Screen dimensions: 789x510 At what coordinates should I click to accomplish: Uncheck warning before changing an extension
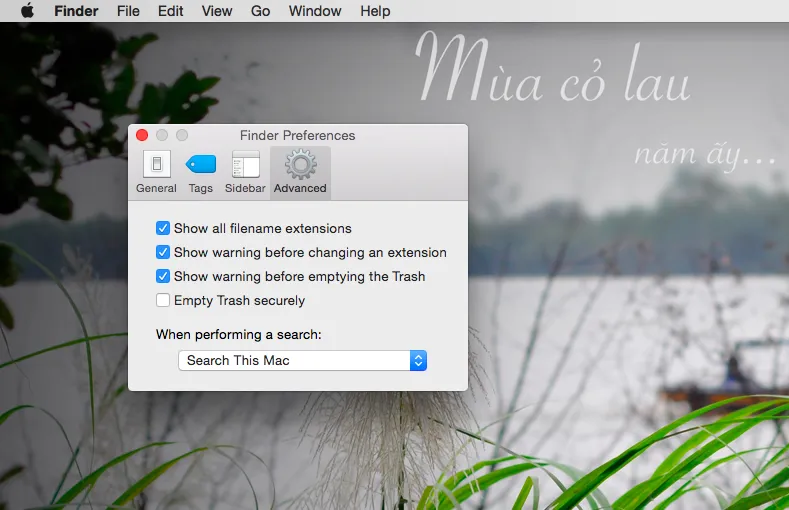163,253
